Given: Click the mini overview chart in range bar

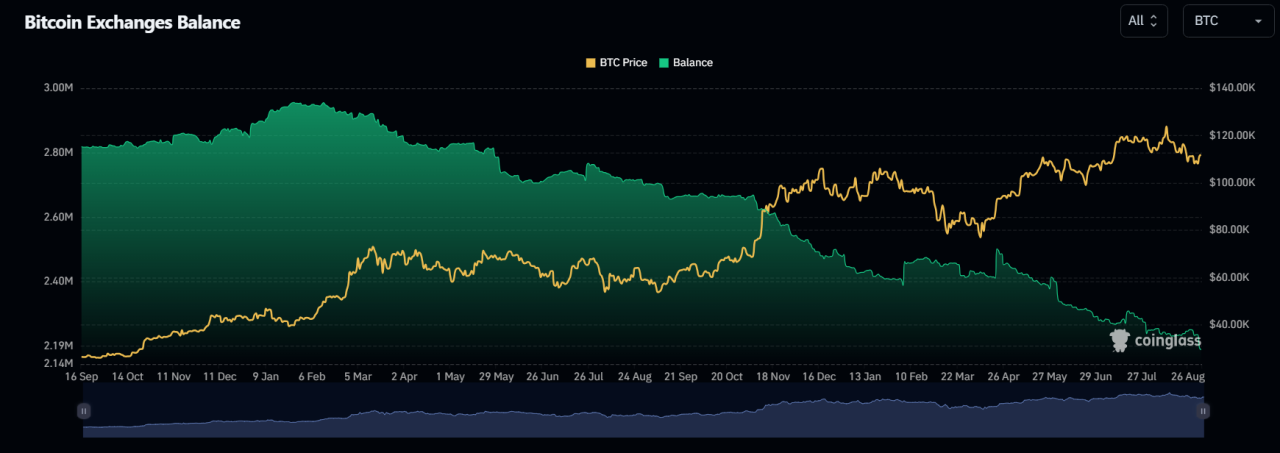Looking at the screenshot, I should click(x=640, y=417).
